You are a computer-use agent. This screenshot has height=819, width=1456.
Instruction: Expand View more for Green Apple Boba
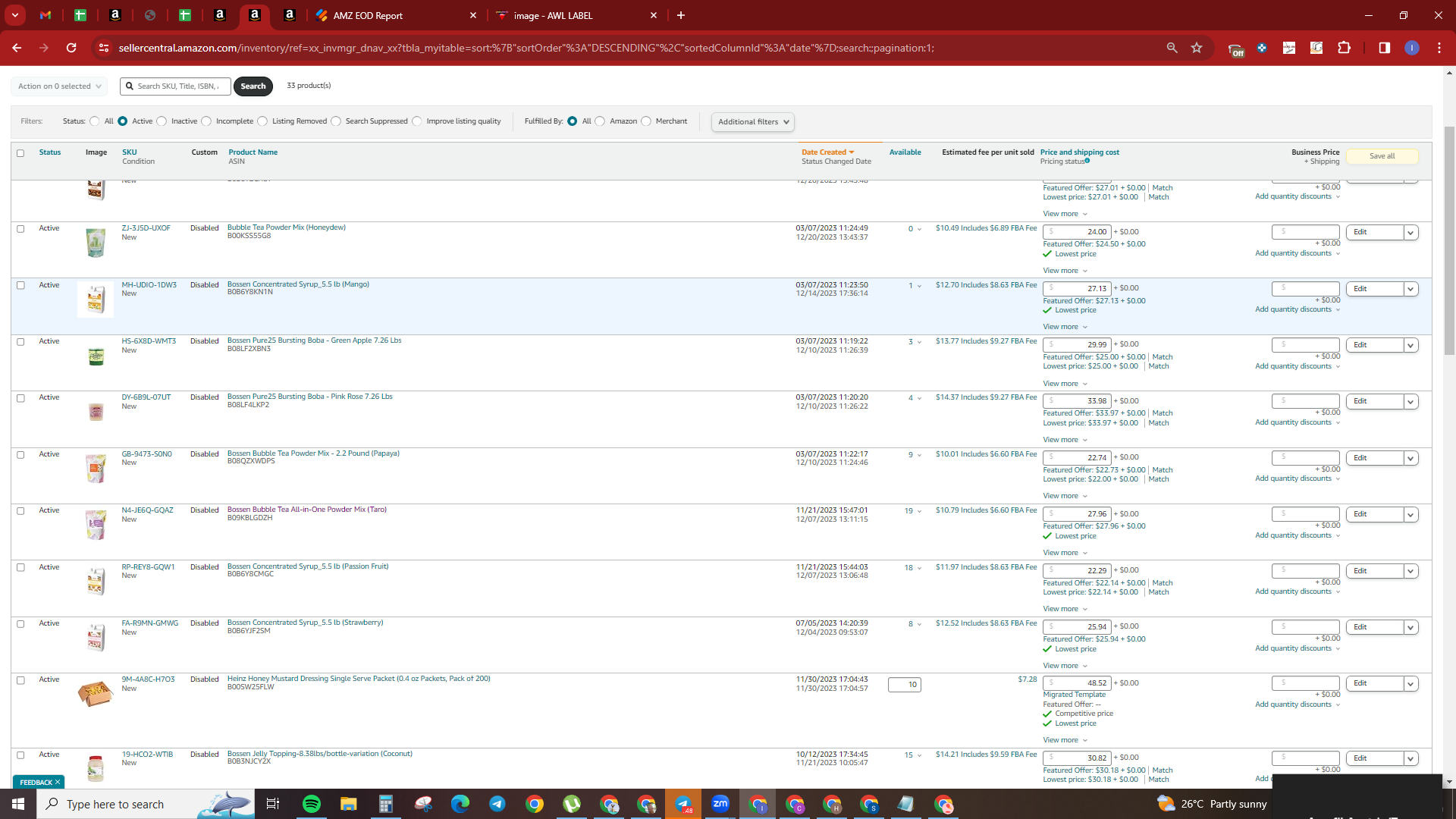coord(1065,384)
